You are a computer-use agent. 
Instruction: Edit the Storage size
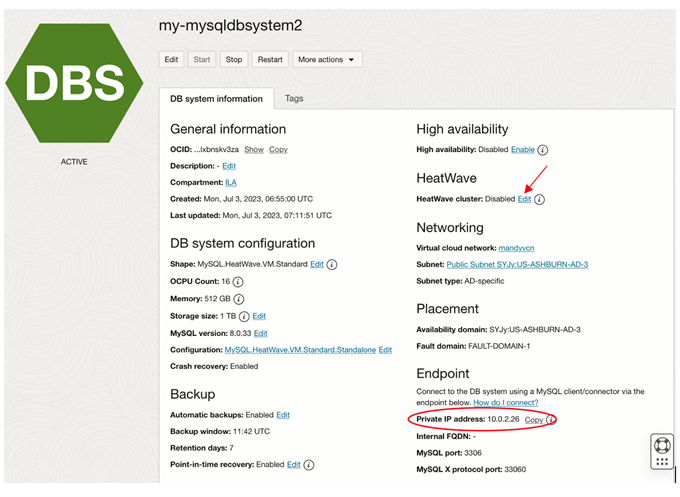point(259,316)
